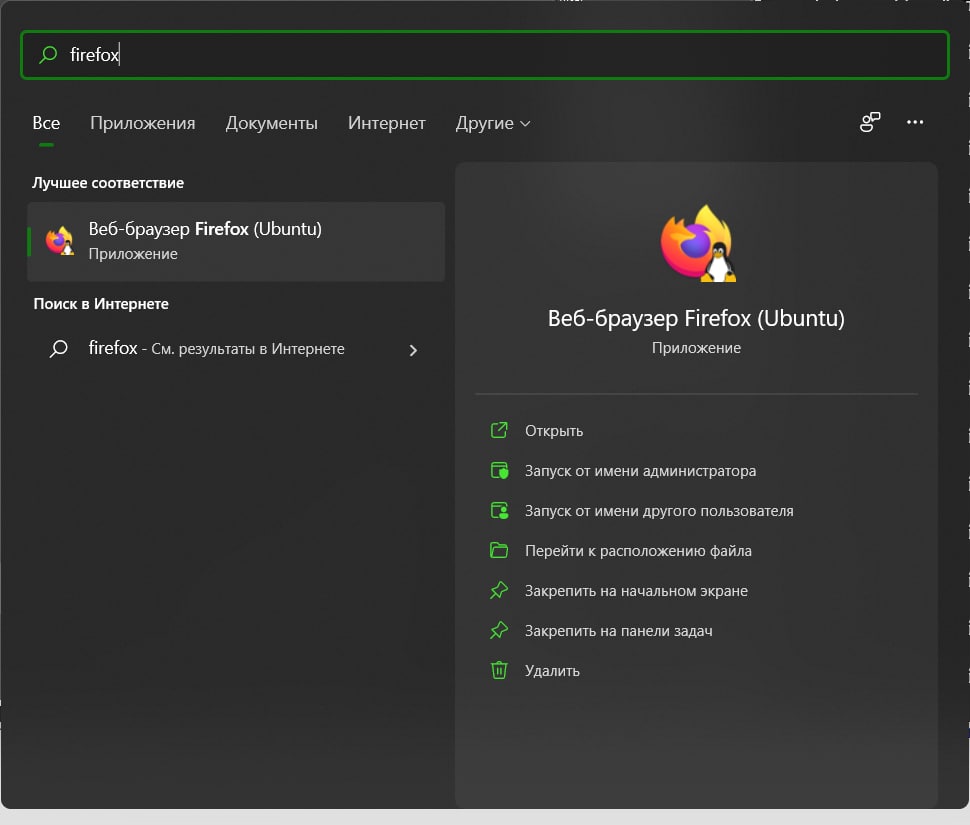
Task: Choose Запуск от имени другого пользователя
Action: 659,511
